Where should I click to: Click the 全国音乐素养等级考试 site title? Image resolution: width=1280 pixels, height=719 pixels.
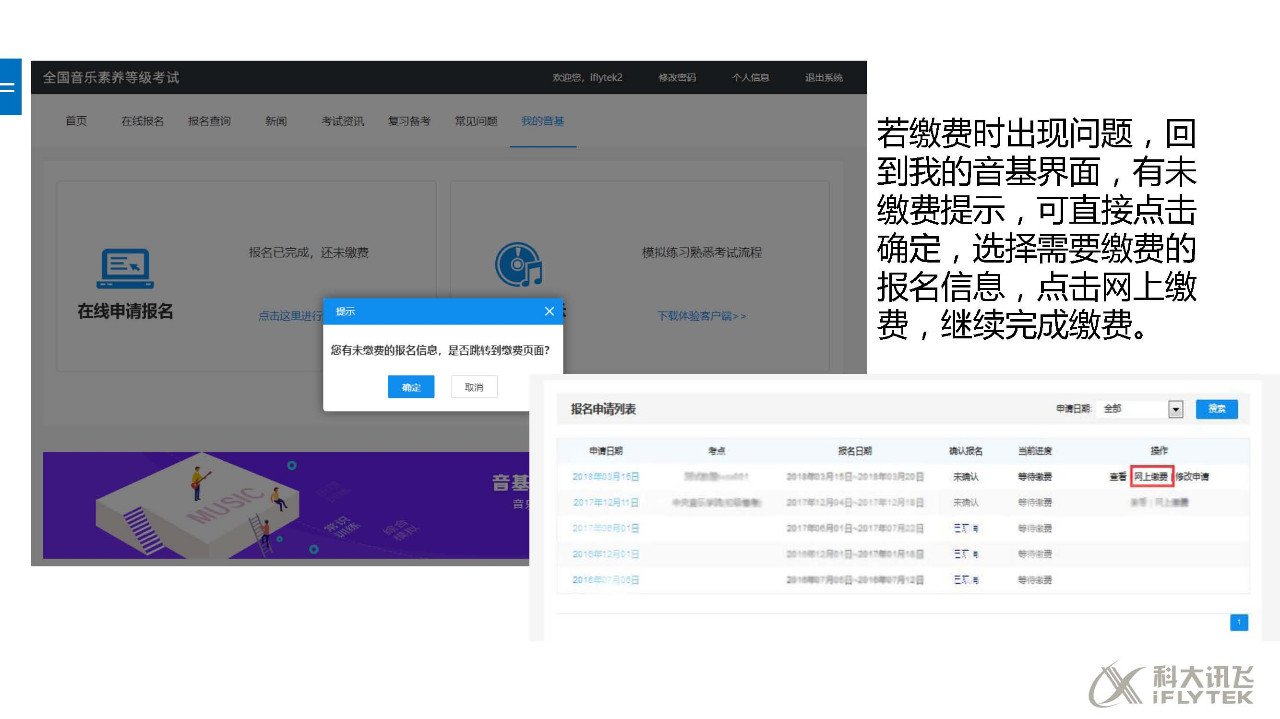(111, 78)
